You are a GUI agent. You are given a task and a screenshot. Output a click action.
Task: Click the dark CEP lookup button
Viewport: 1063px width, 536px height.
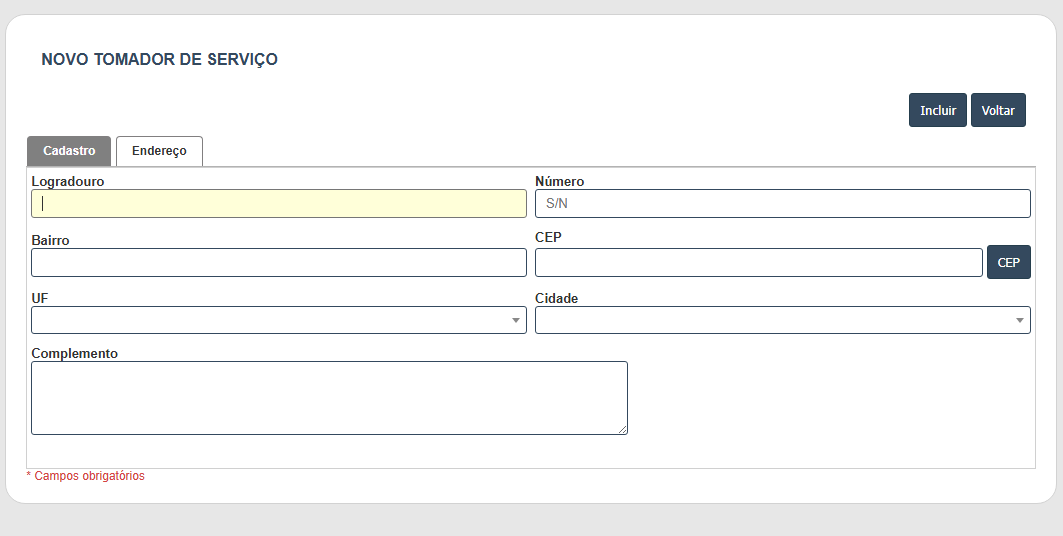tap(1009, 262)
